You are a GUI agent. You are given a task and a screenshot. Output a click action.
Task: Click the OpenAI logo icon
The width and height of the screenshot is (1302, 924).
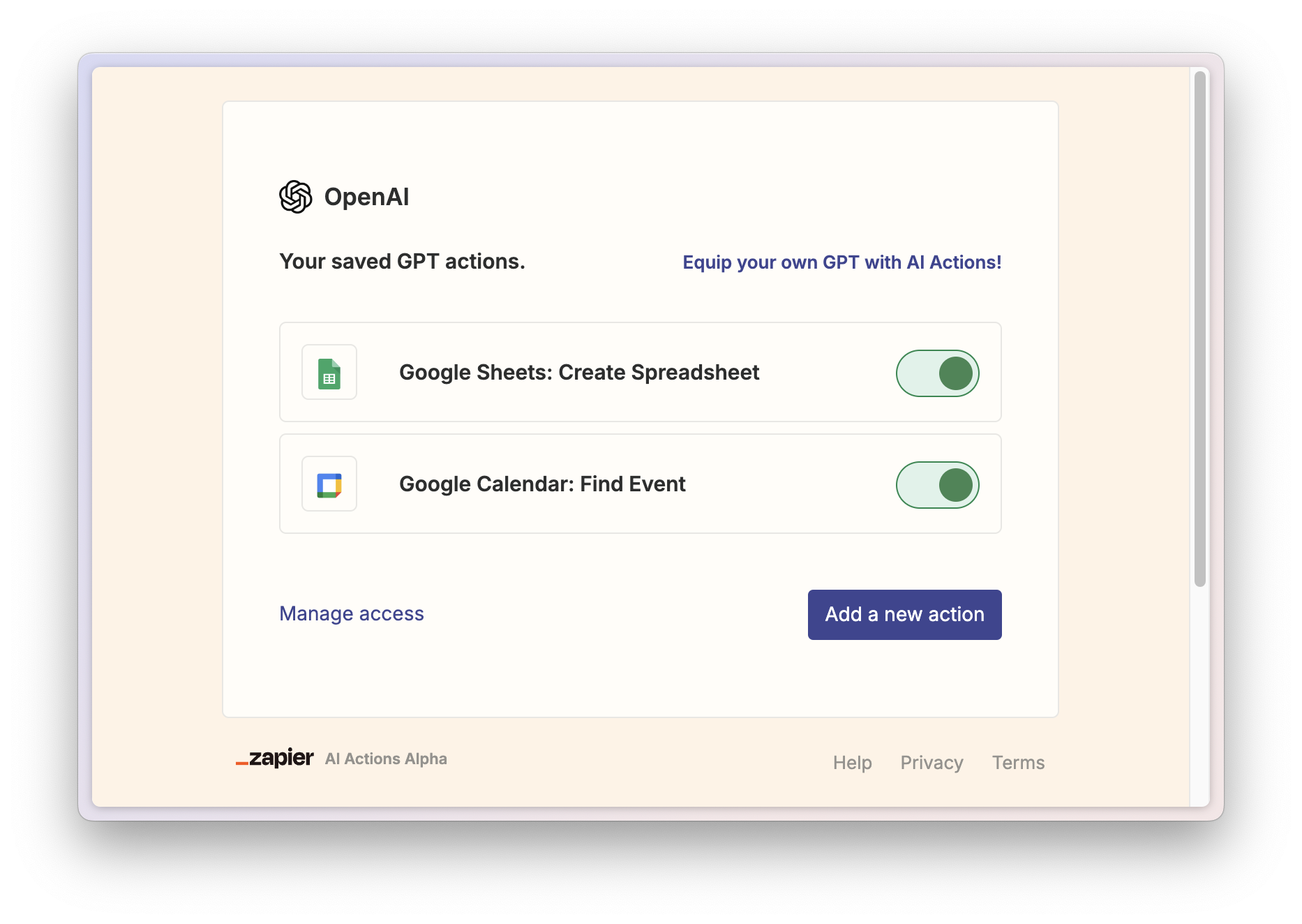click(296, 196)
